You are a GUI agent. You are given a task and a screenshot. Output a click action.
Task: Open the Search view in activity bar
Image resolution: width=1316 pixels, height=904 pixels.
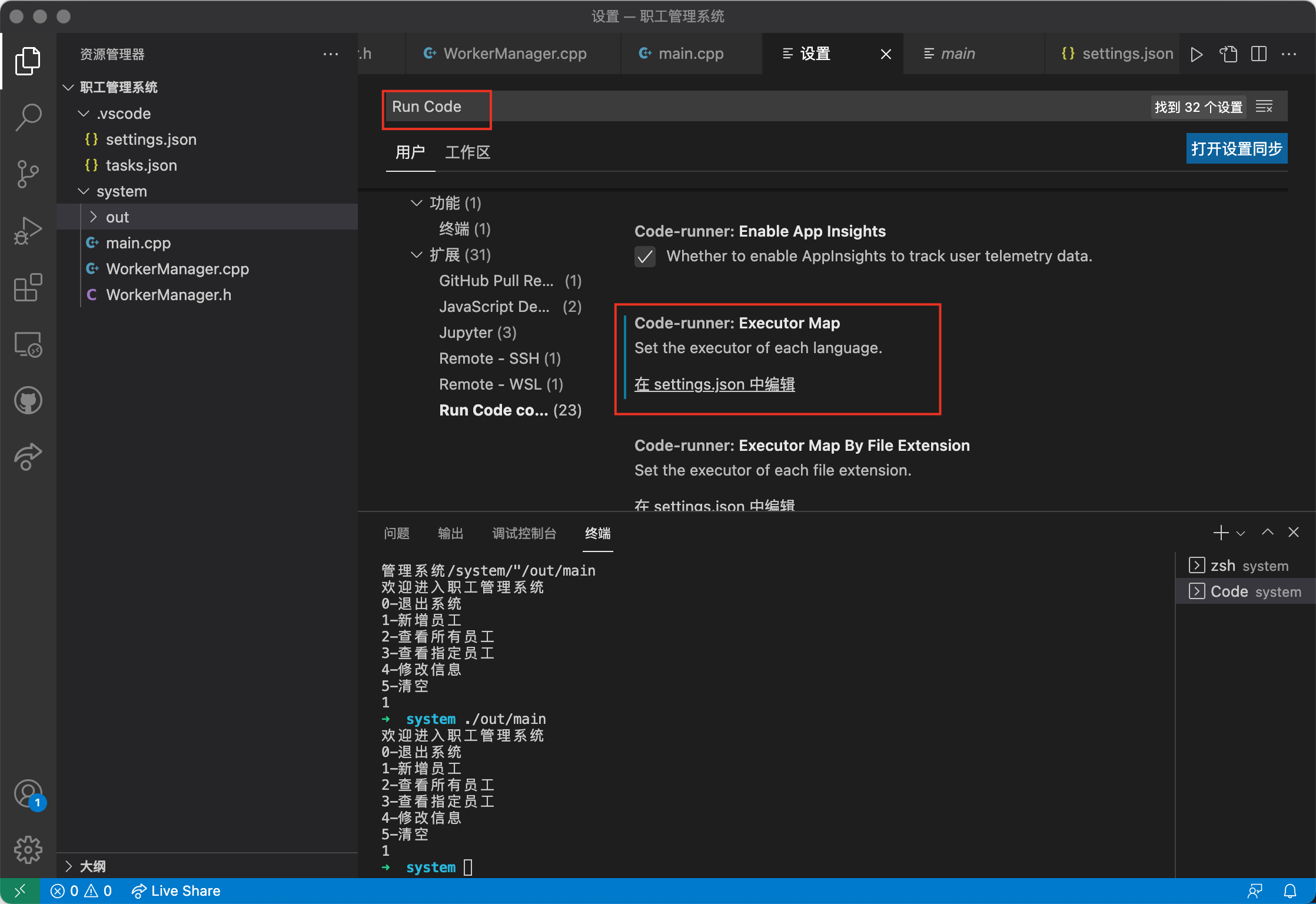pos(28,118)
